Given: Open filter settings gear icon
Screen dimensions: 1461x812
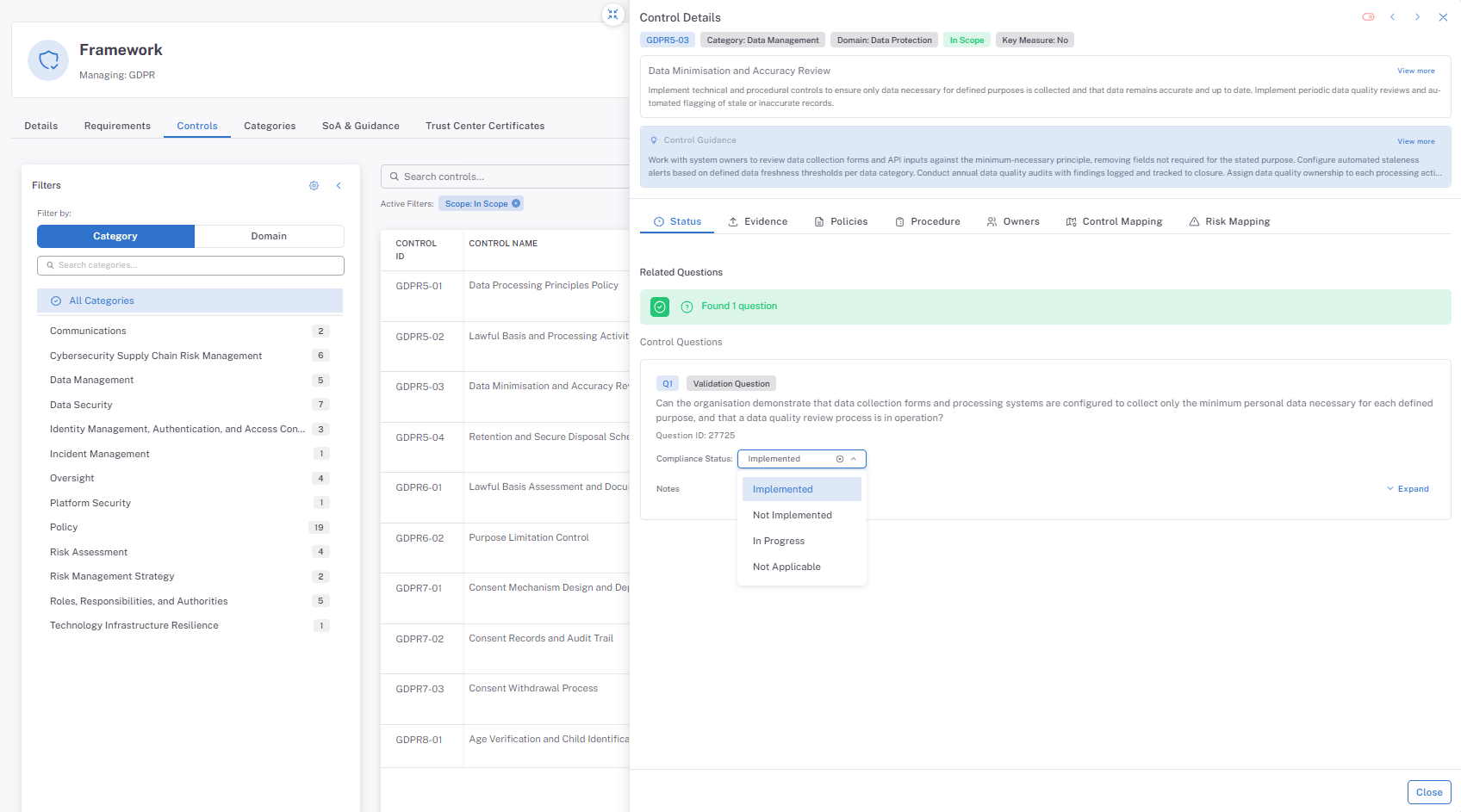Looking at the screenshot, I should point(314,185).
